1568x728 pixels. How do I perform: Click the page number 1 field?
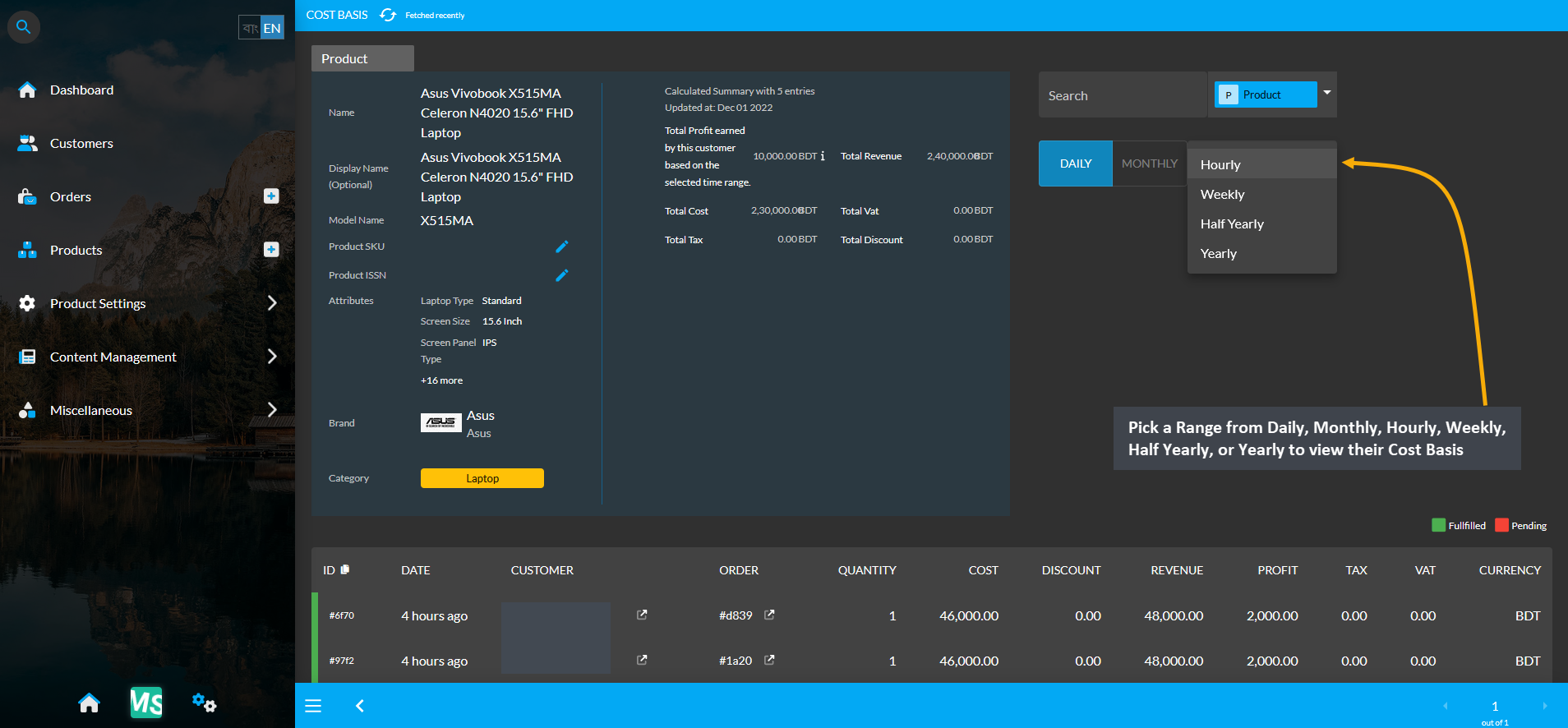tap(1495, 706)
